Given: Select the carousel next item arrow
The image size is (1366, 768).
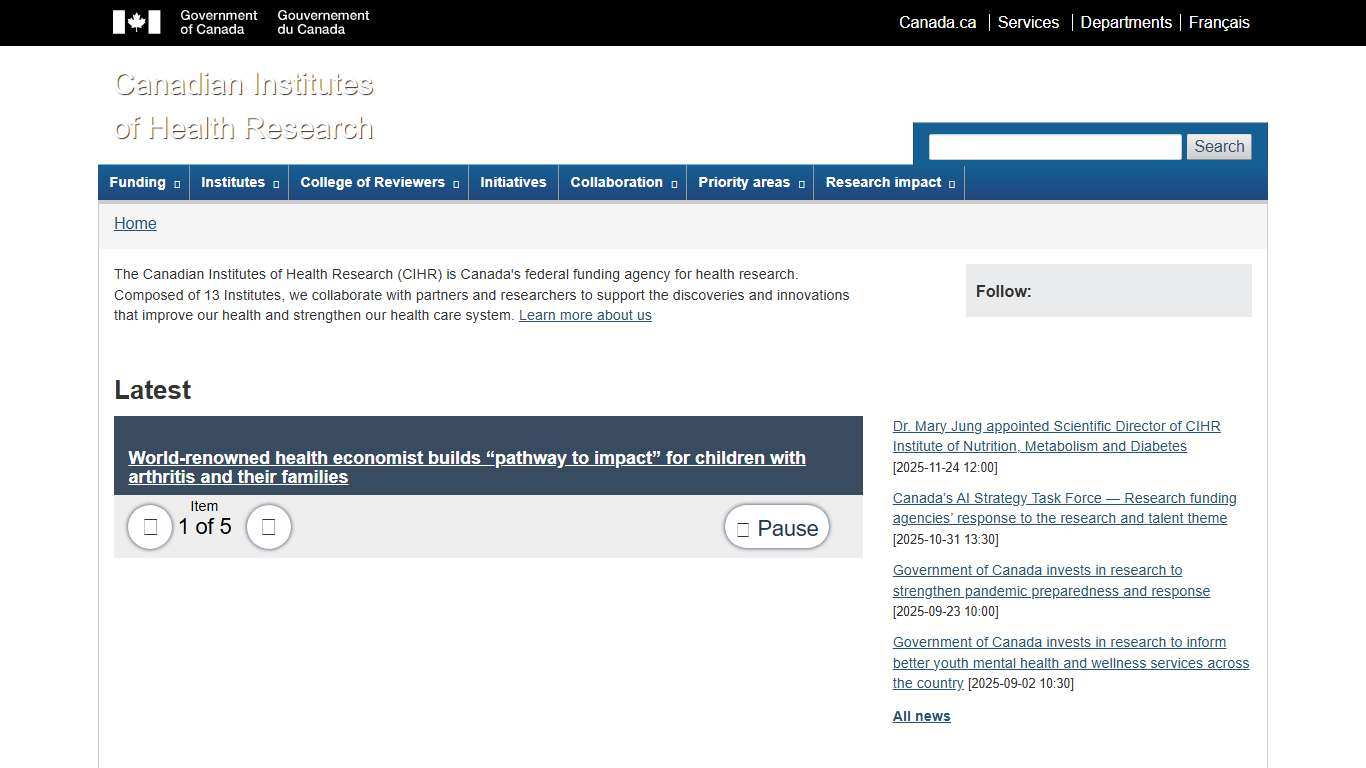Looking at the screenshot, I should (x=268, y=527).
